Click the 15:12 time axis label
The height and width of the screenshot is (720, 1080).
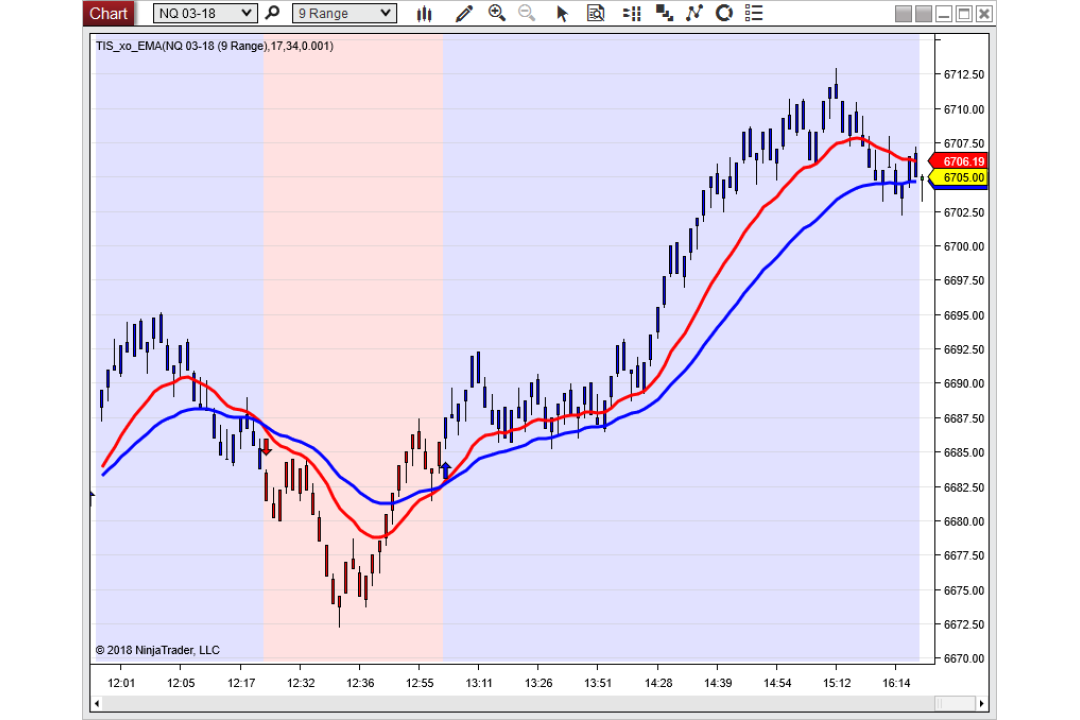click(x=836, y=683)
